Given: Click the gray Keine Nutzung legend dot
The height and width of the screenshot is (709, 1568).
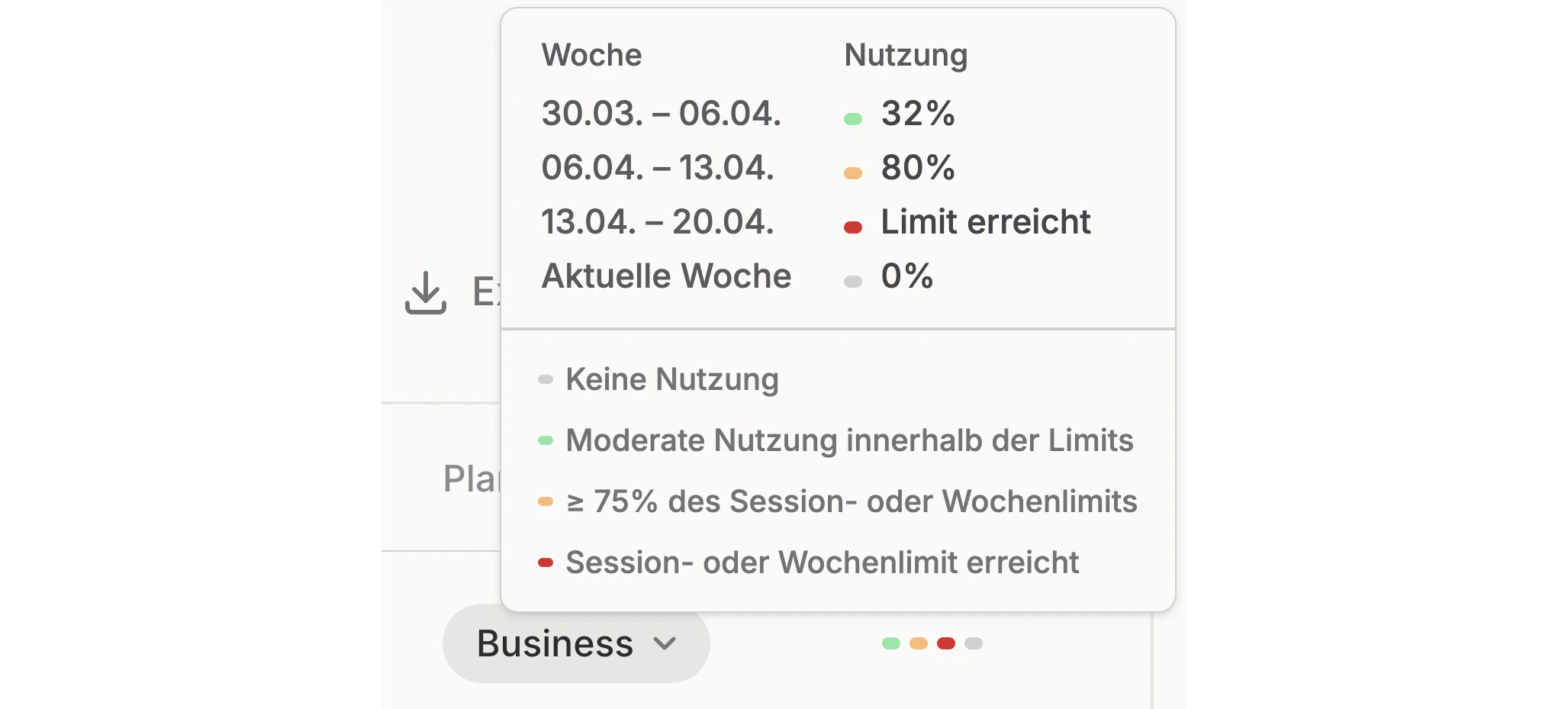Looking at the screenshot, I should tap(544, 379).
